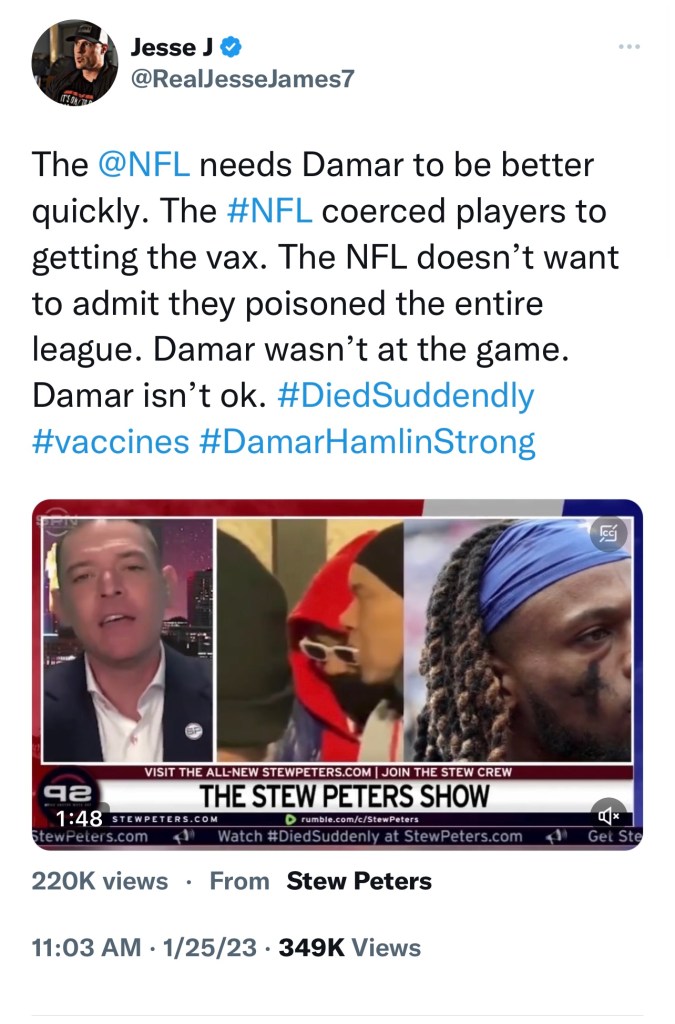This screenshot has width=675, height=1024.
Task: Click Jesse J's profile avatar
Action: 74,63
